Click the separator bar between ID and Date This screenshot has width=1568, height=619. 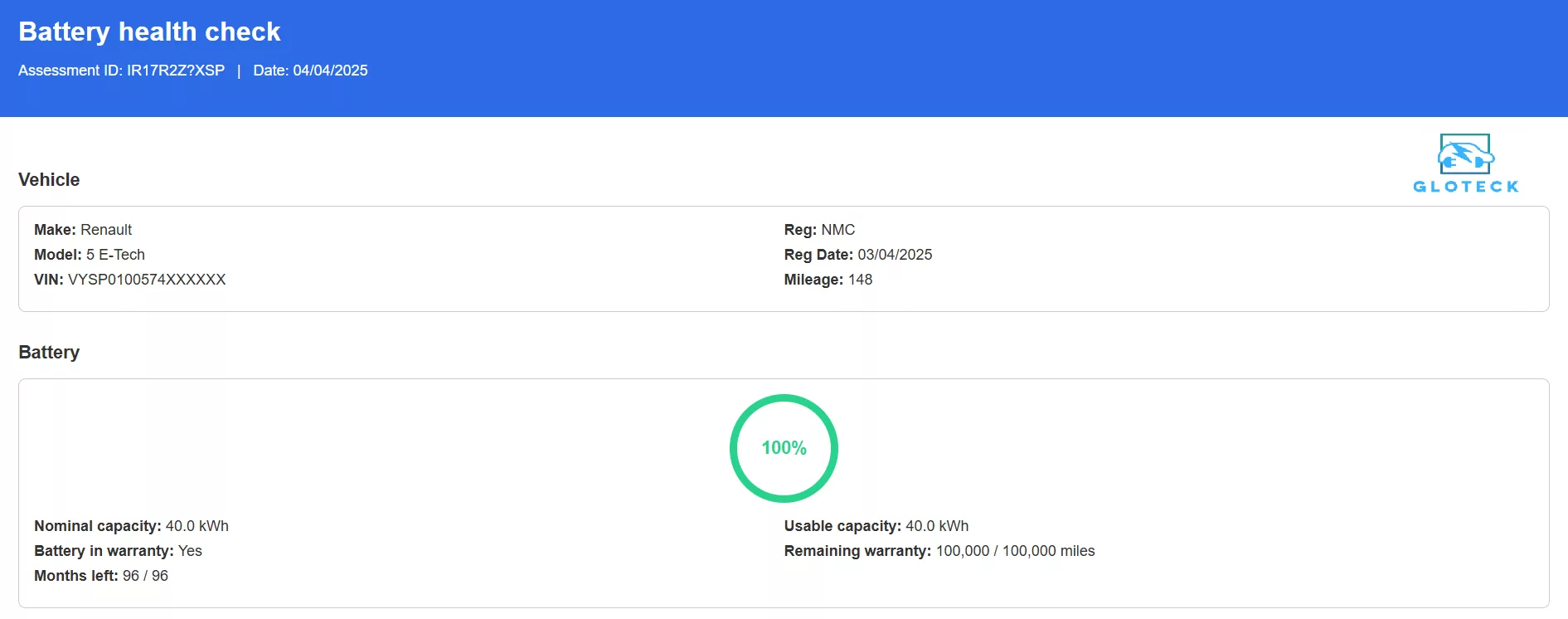point(239,71)
